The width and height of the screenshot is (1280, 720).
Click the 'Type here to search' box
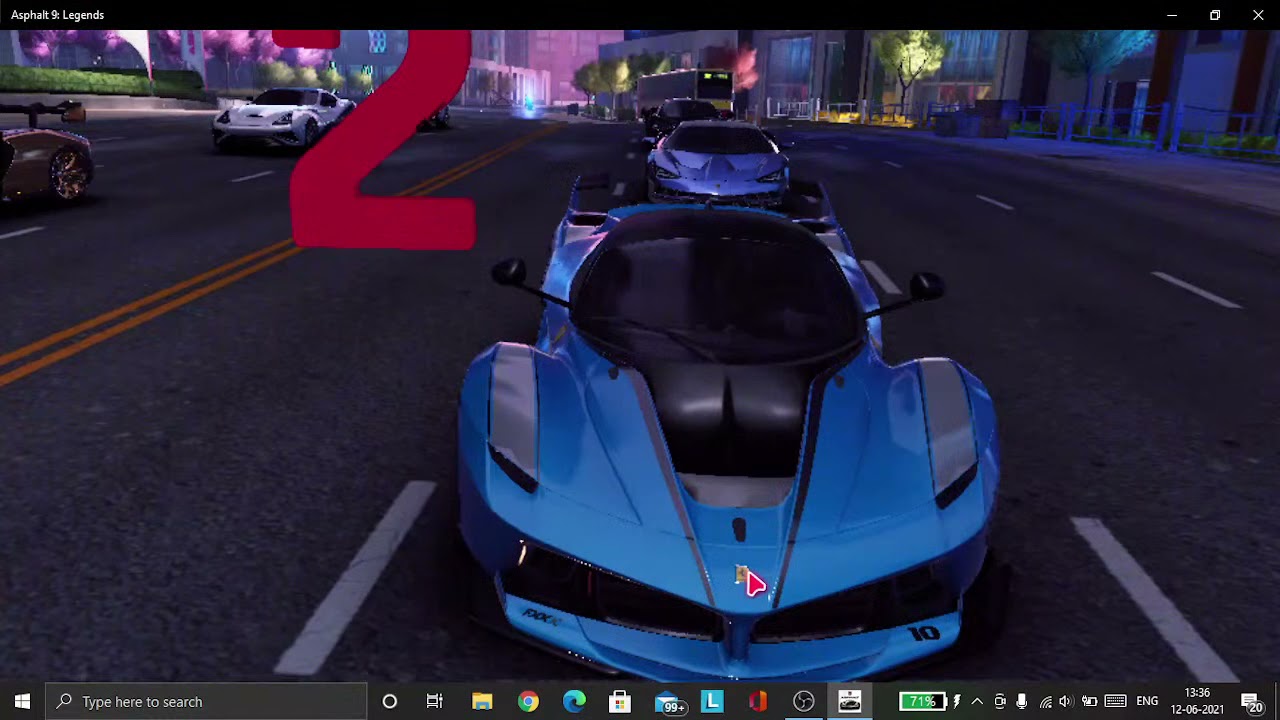tap(207, 702)
